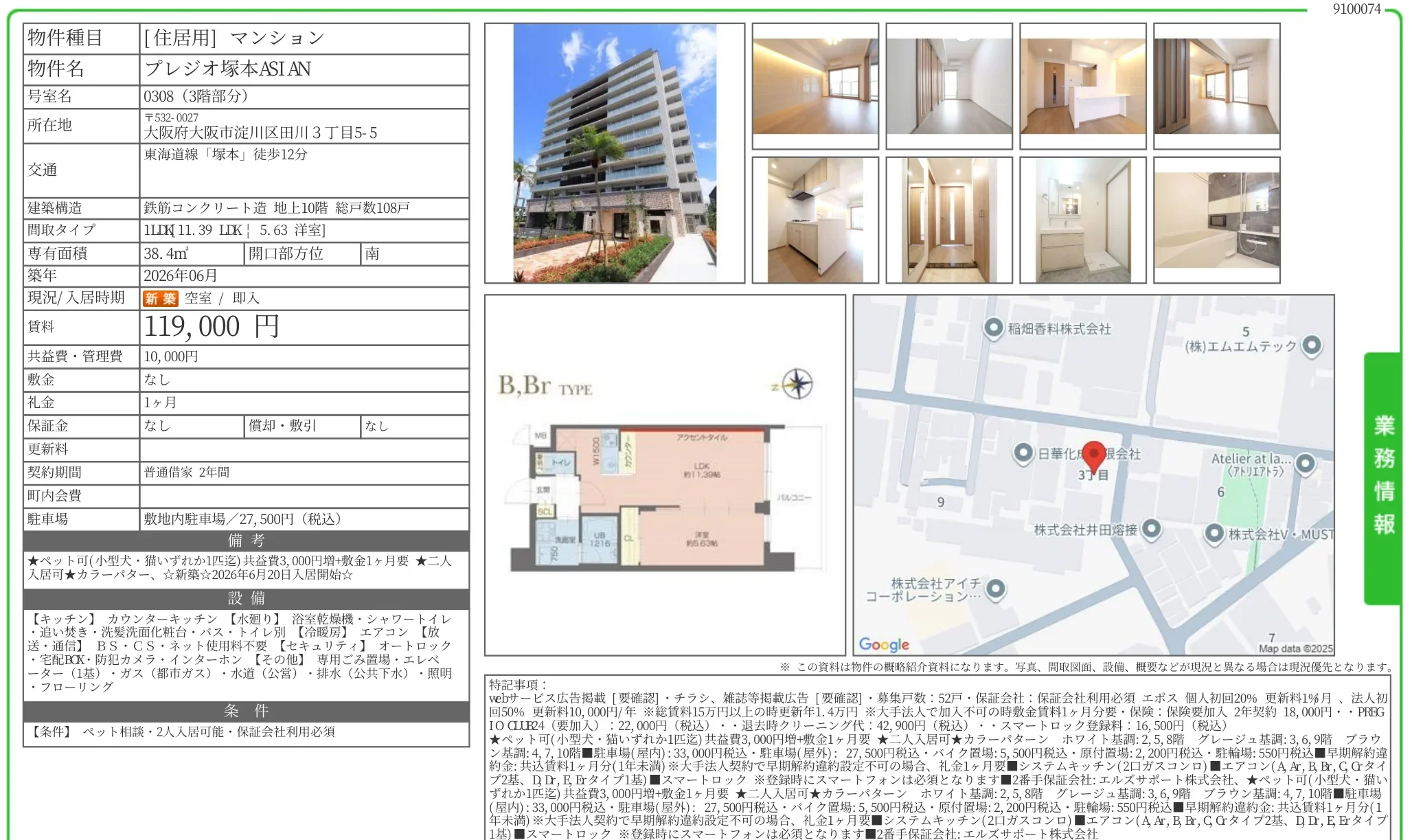Click the property type [住居用] マンション

pos(234,38)
